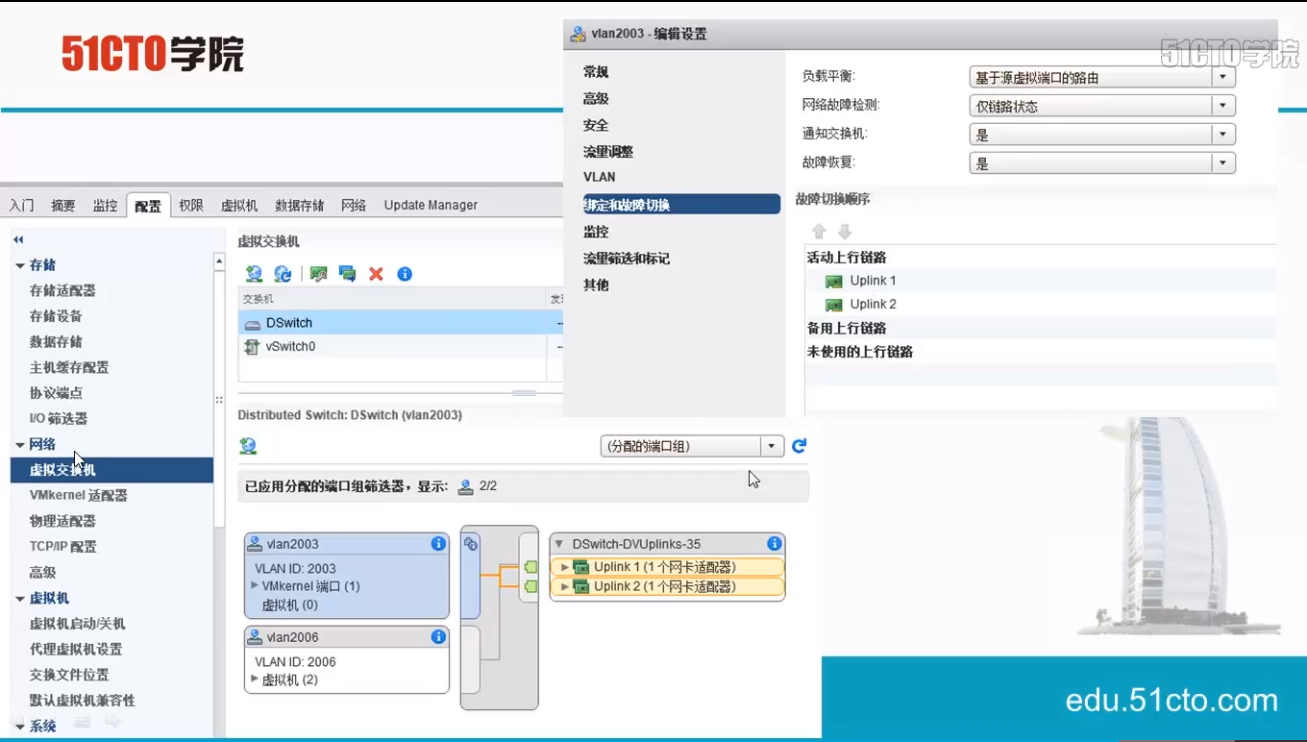Click the DSwitch distributed switch icon

(253, 324)
